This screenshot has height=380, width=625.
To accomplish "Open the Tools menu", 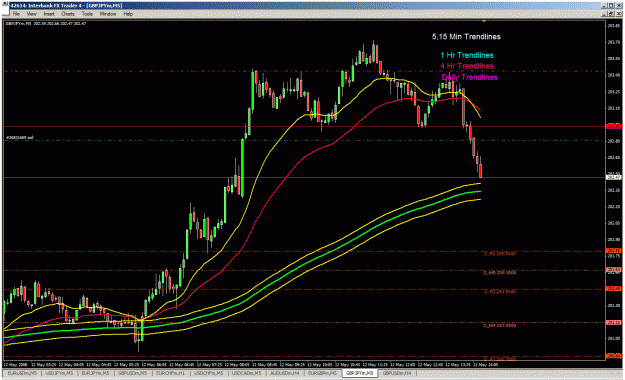I will [x=87, y=14].
